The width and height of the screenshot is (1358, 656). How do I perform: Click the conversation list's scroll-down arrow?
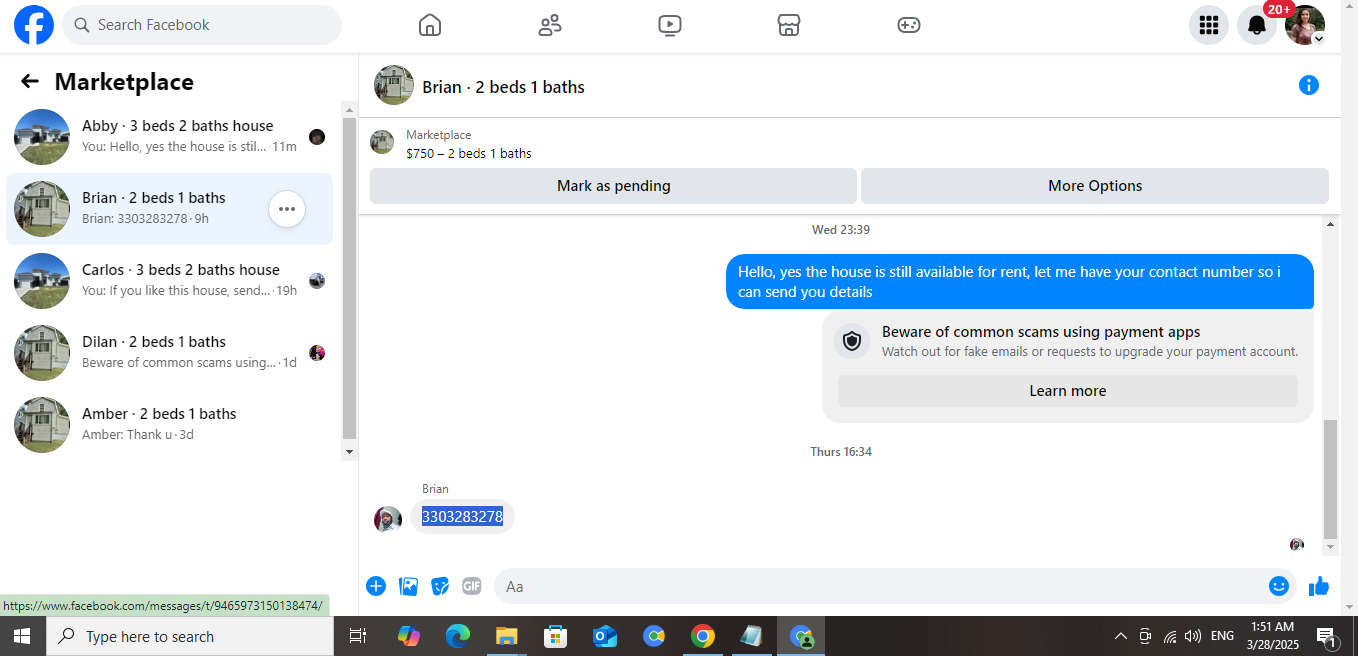coord(349,452)
